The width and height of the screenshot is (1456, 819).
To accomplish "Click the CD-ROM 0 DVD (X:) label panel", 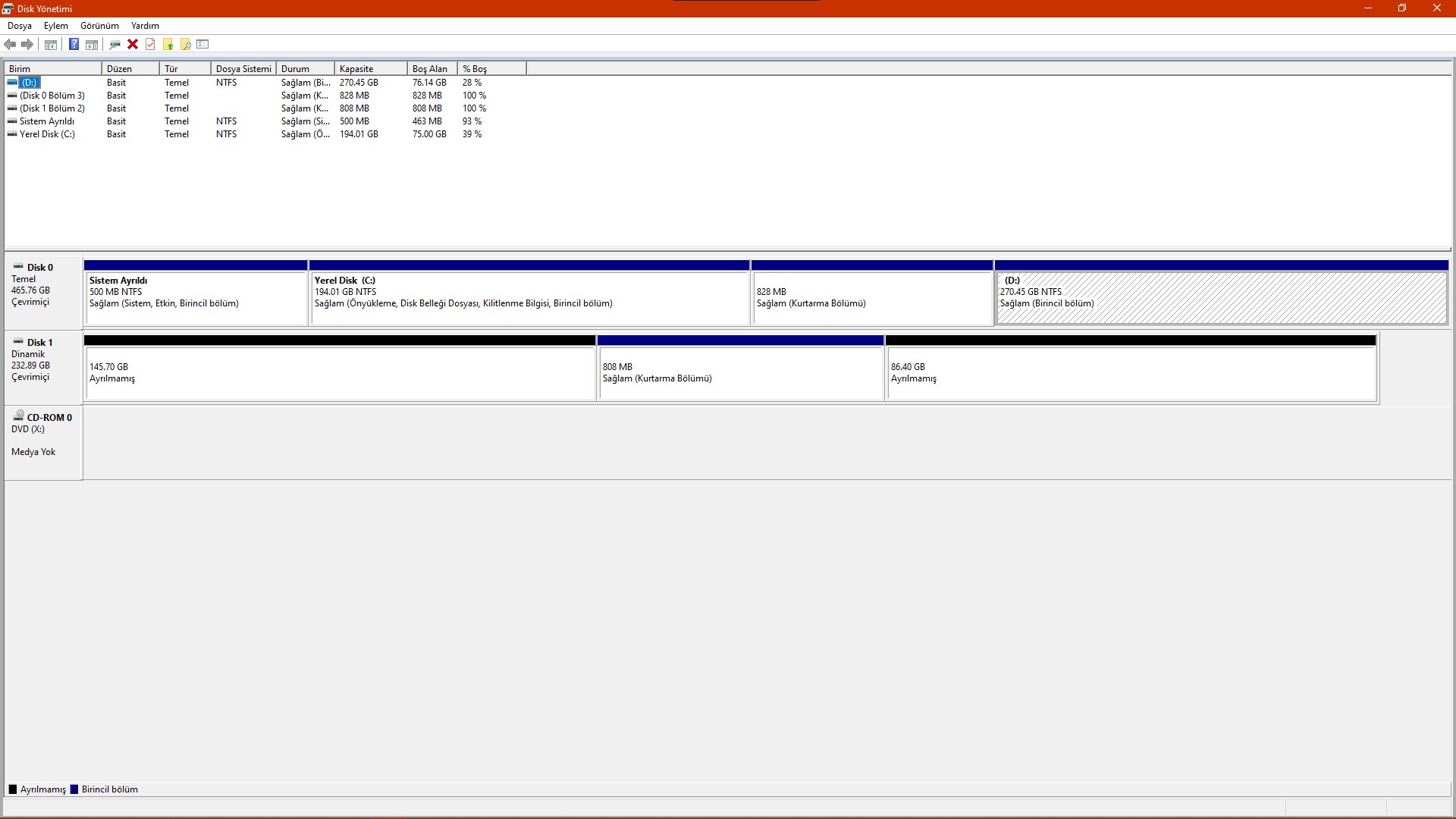I will pyautogui.click(x=43, y=442).
